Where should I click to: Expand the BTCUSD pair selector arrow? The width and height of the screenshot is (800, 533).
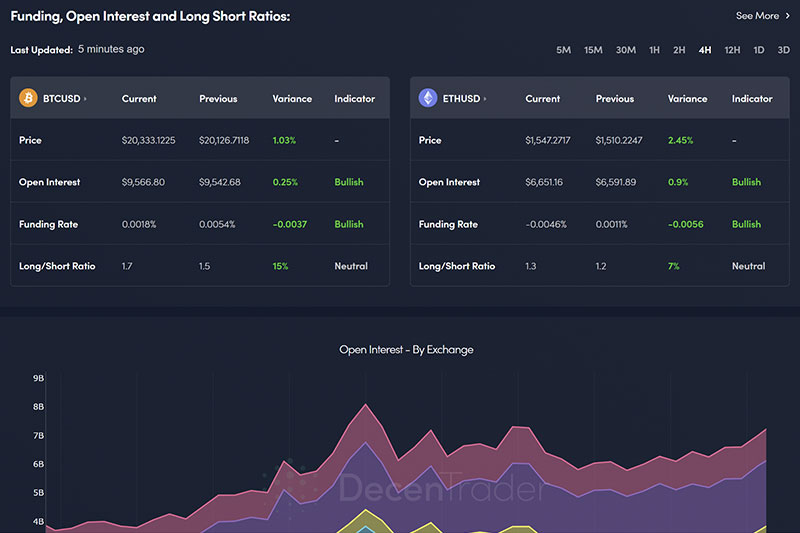click(x=86, y=99)
